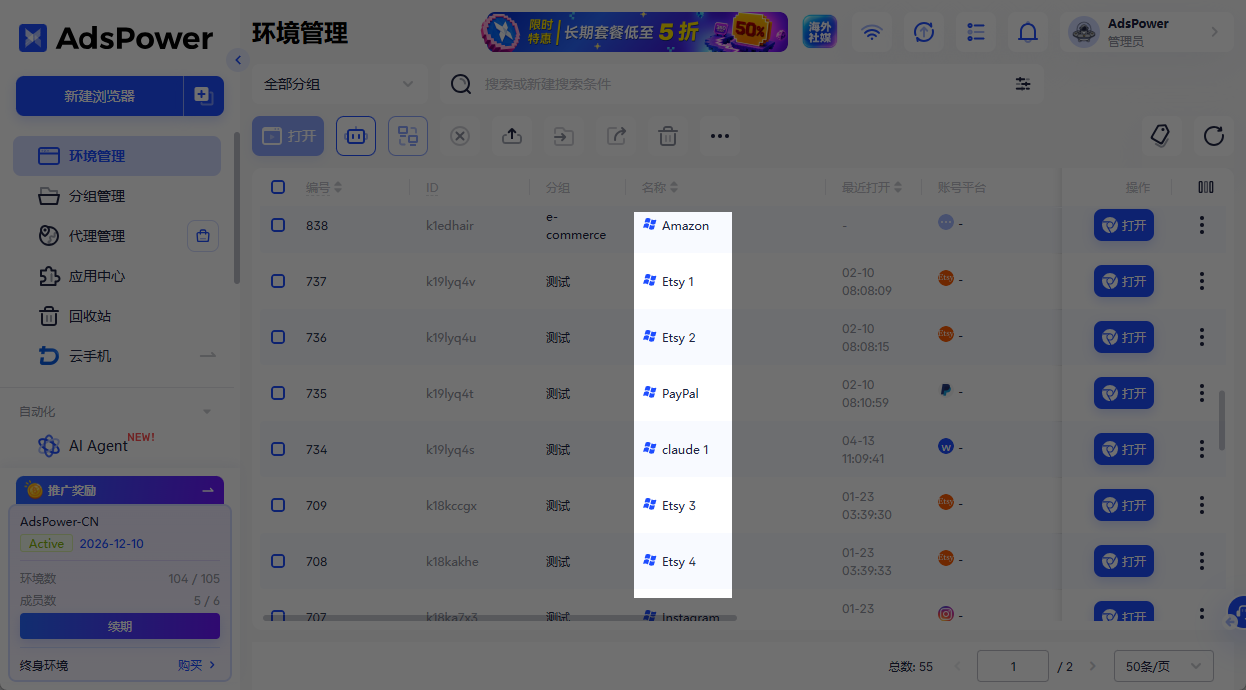Expand the 自动化 section arrow
Screen dimensions: 1246x690
(207, 412)
